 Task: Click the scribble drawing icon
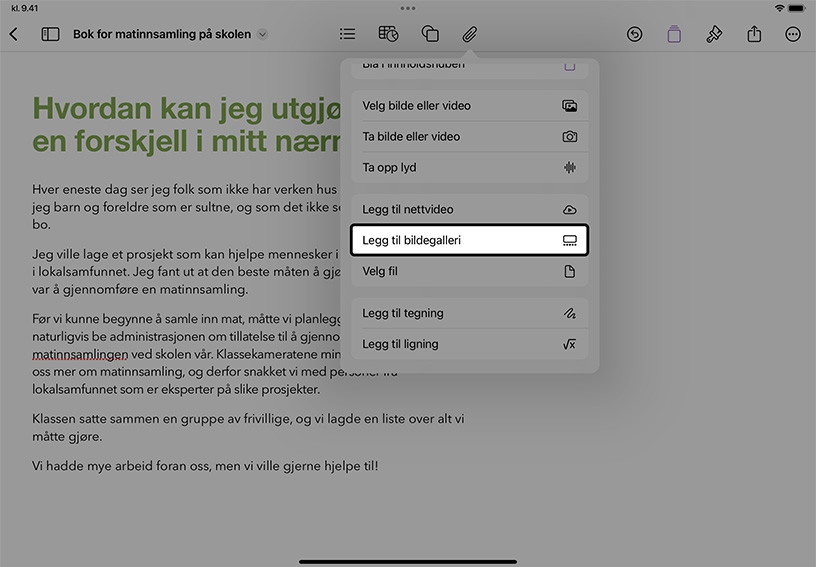[x=570, y=313]
